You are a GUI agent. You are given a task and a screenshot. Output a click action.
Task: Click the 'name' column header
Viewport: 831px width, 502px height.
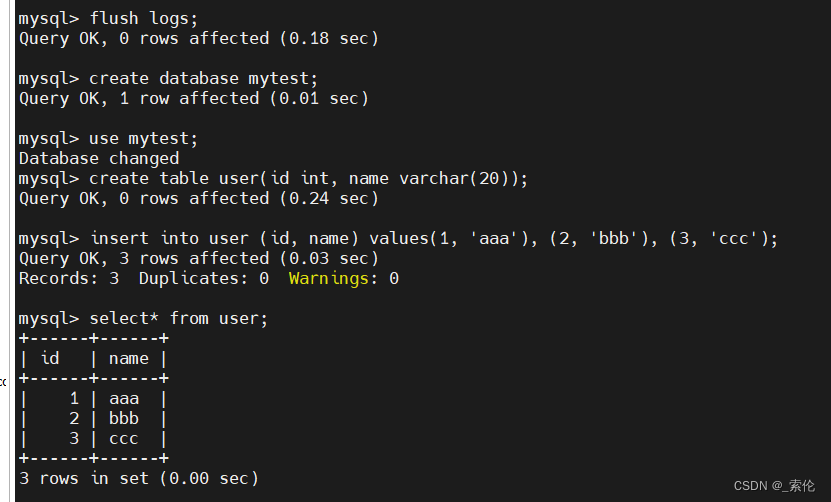coord(129,358)
